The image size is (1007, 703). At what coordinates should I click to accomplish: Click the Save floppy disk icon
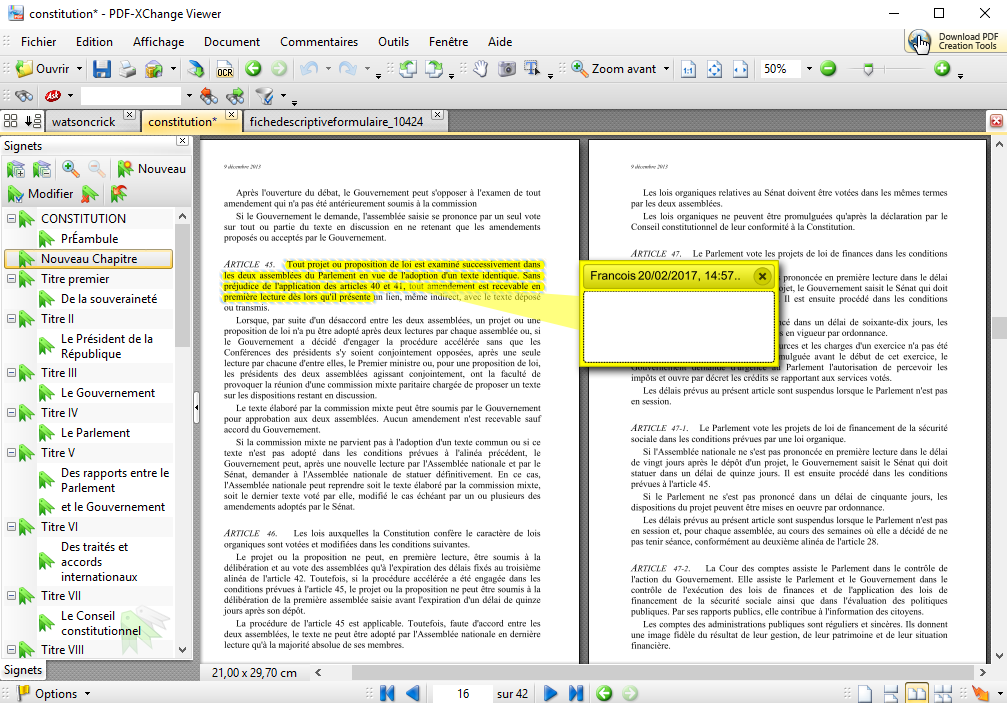click(102, 69)
